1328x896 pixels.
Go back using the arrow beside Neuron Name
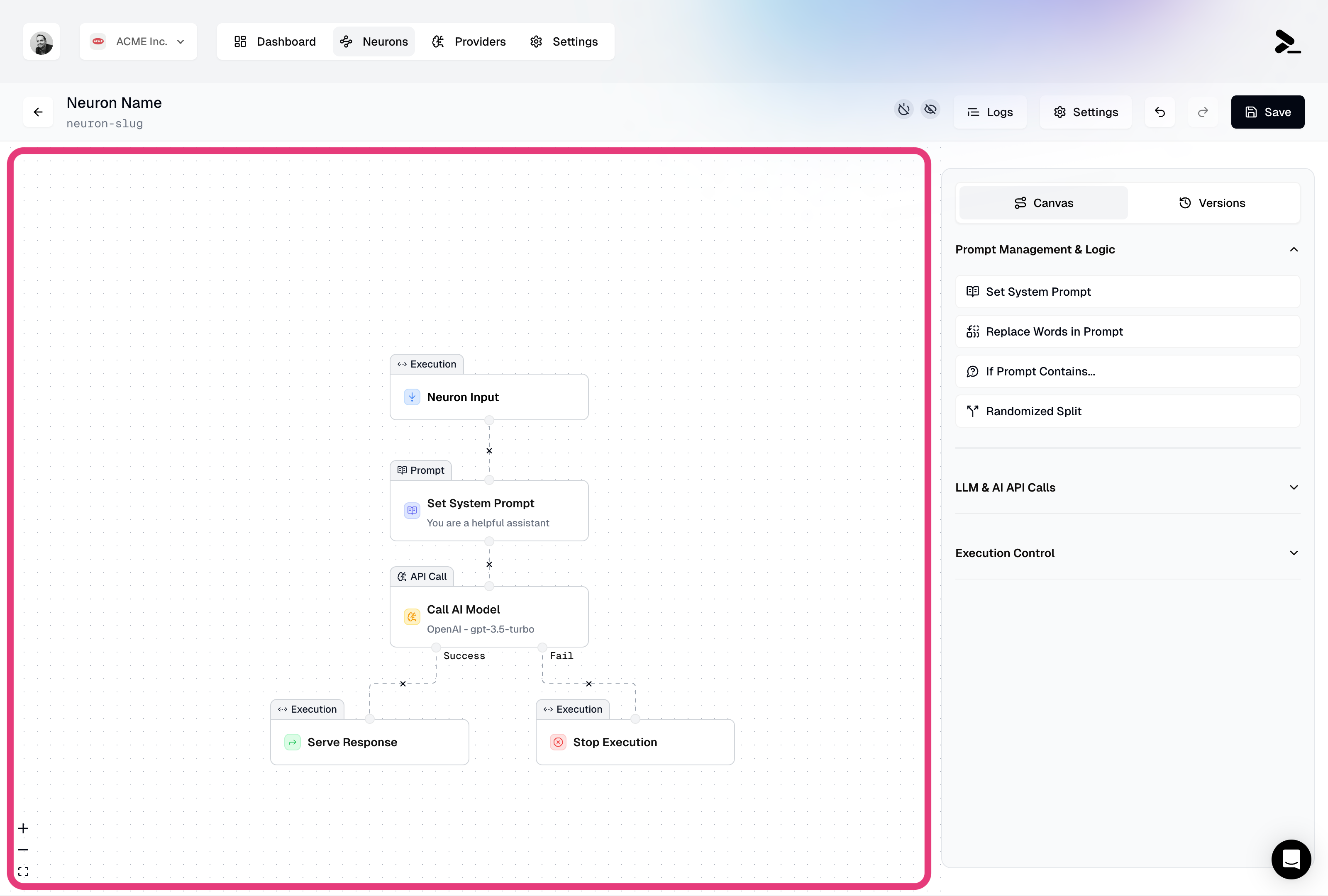click(38, 112)
